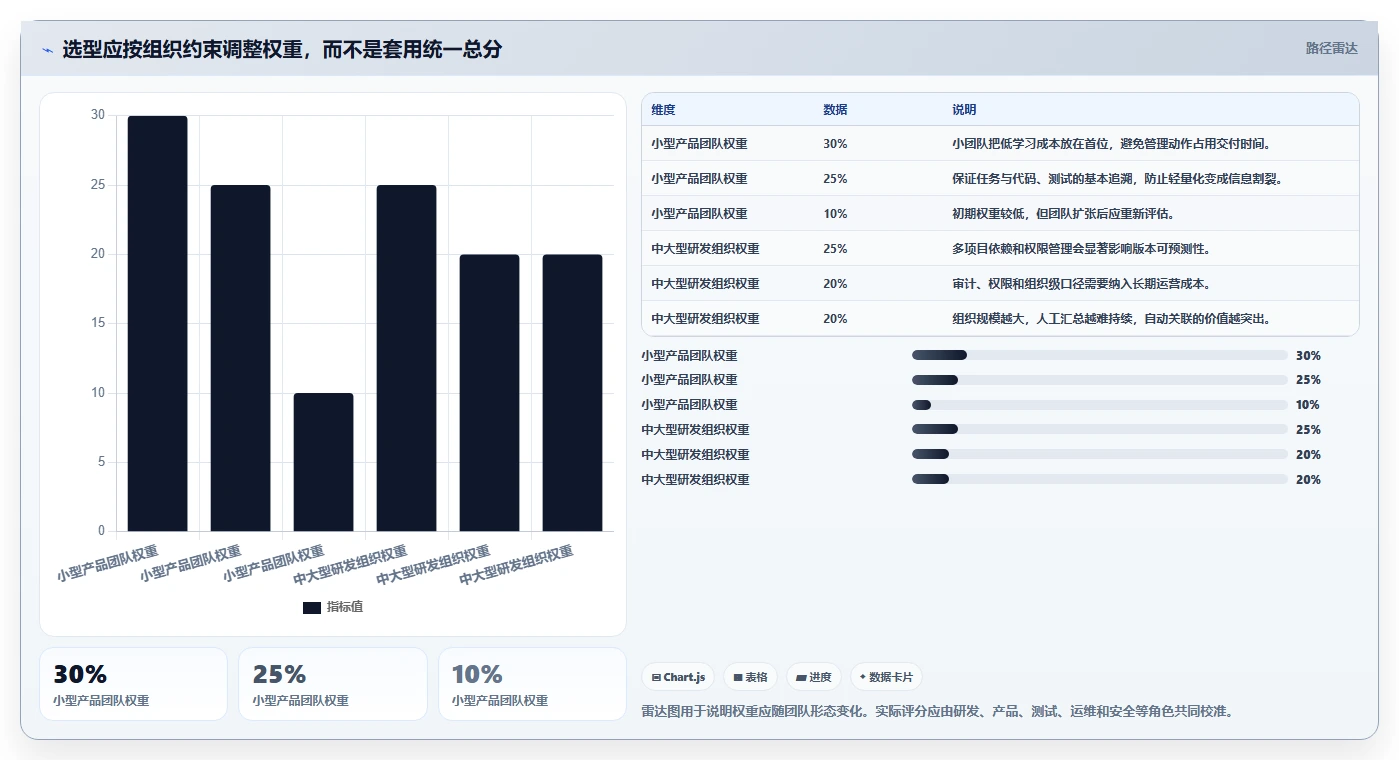Click the 路径雷达 label in the header

(x=1331, y=48)
